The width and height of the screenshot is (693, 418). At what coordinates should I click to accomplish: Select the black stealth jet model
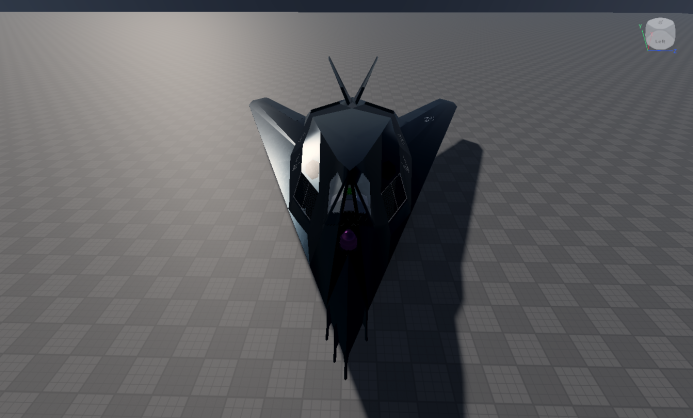[353, 217]
